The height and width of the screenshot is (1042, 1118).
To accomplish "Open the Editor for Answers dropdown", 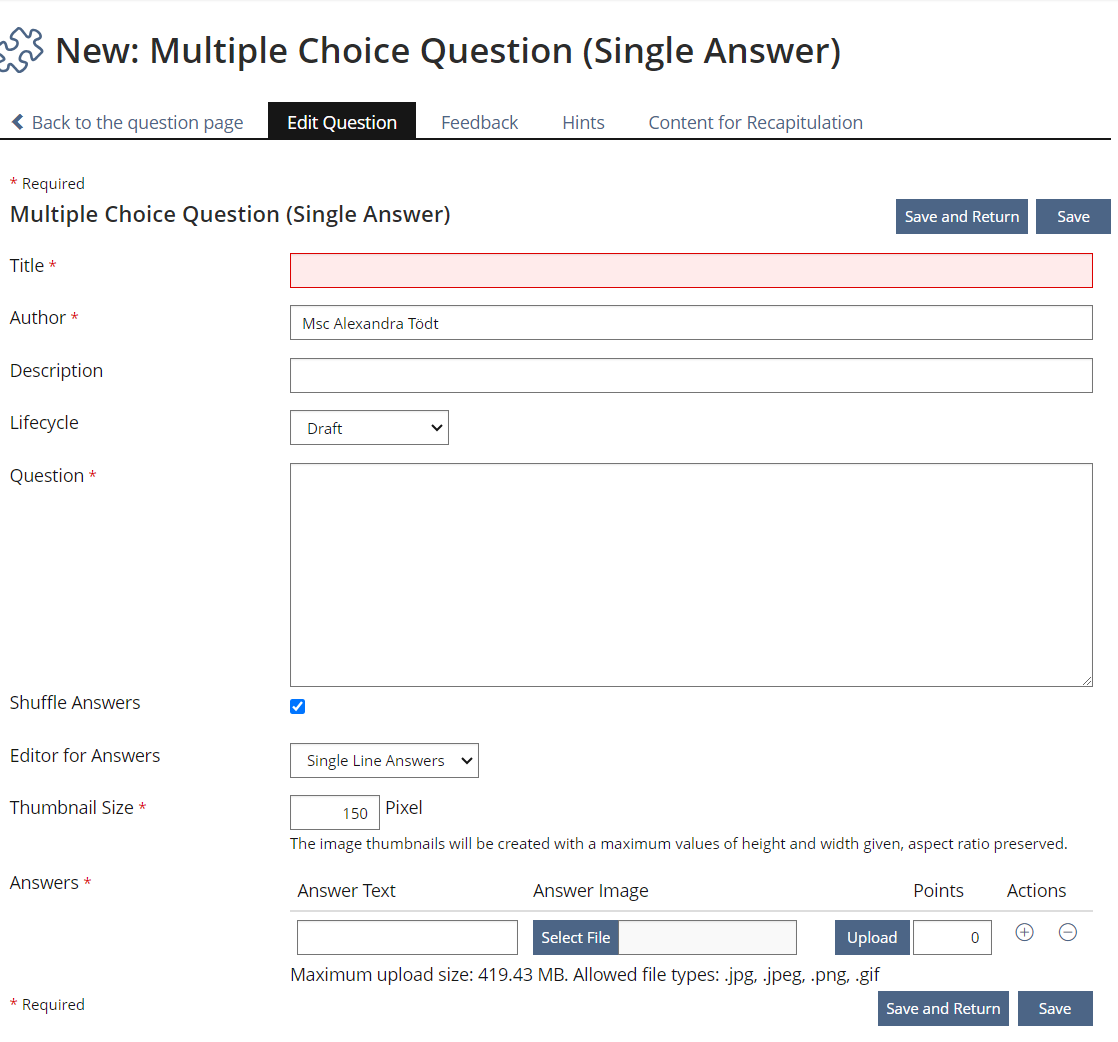I will click(384, 760).
